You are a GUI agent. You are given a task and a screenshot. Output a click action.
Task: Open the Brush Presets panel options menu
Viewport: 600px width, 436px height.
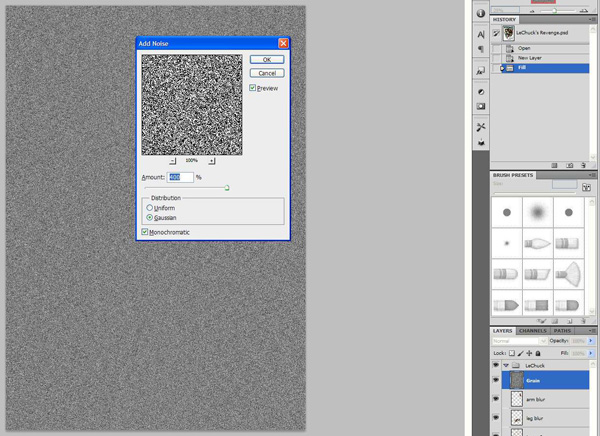pyautogui.click(x=592, y=175)
